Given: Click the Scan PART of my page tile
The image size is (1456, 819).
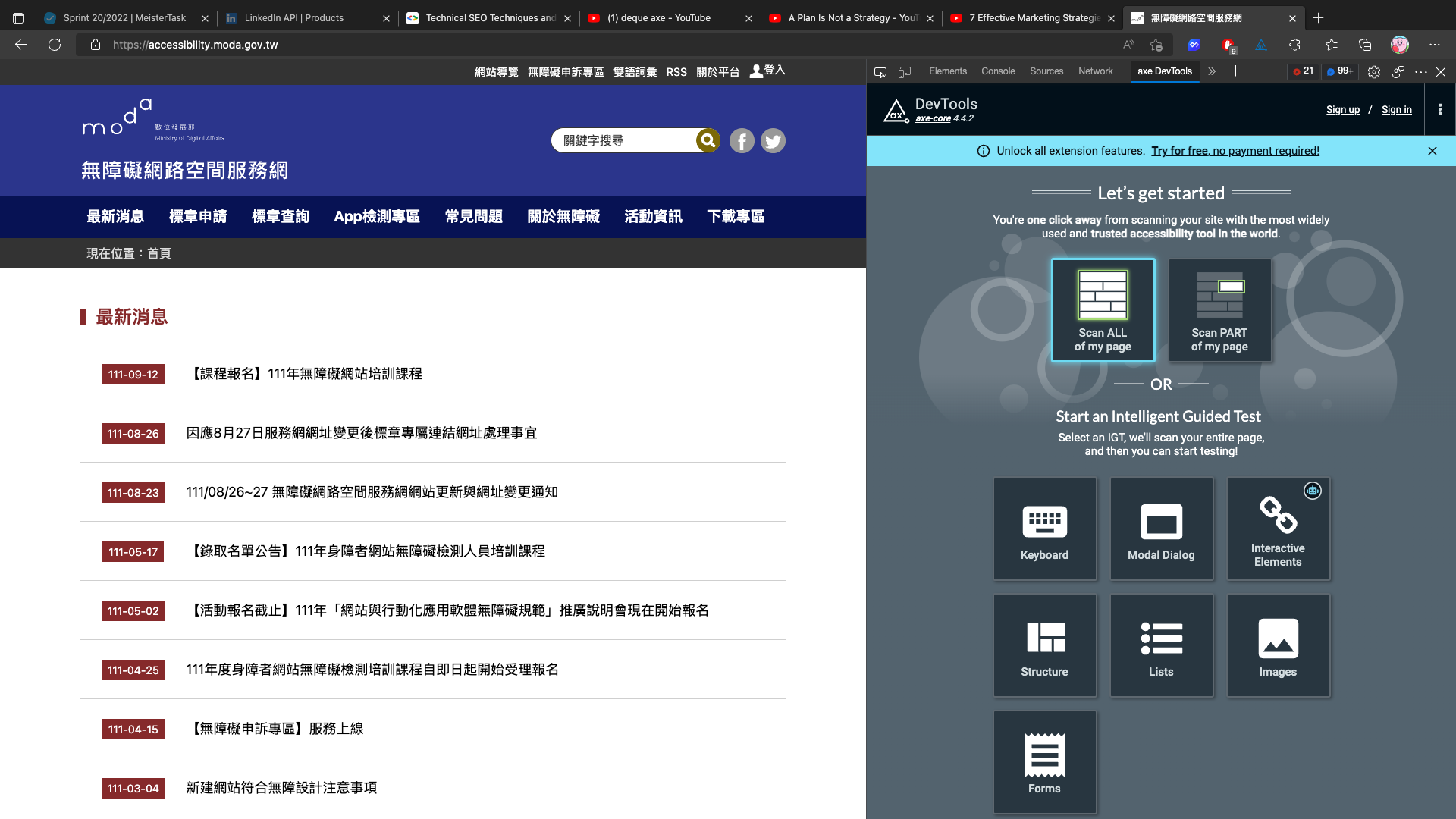Looking at the screenshot, I should pyautogui.click(x=1219, y=310).
